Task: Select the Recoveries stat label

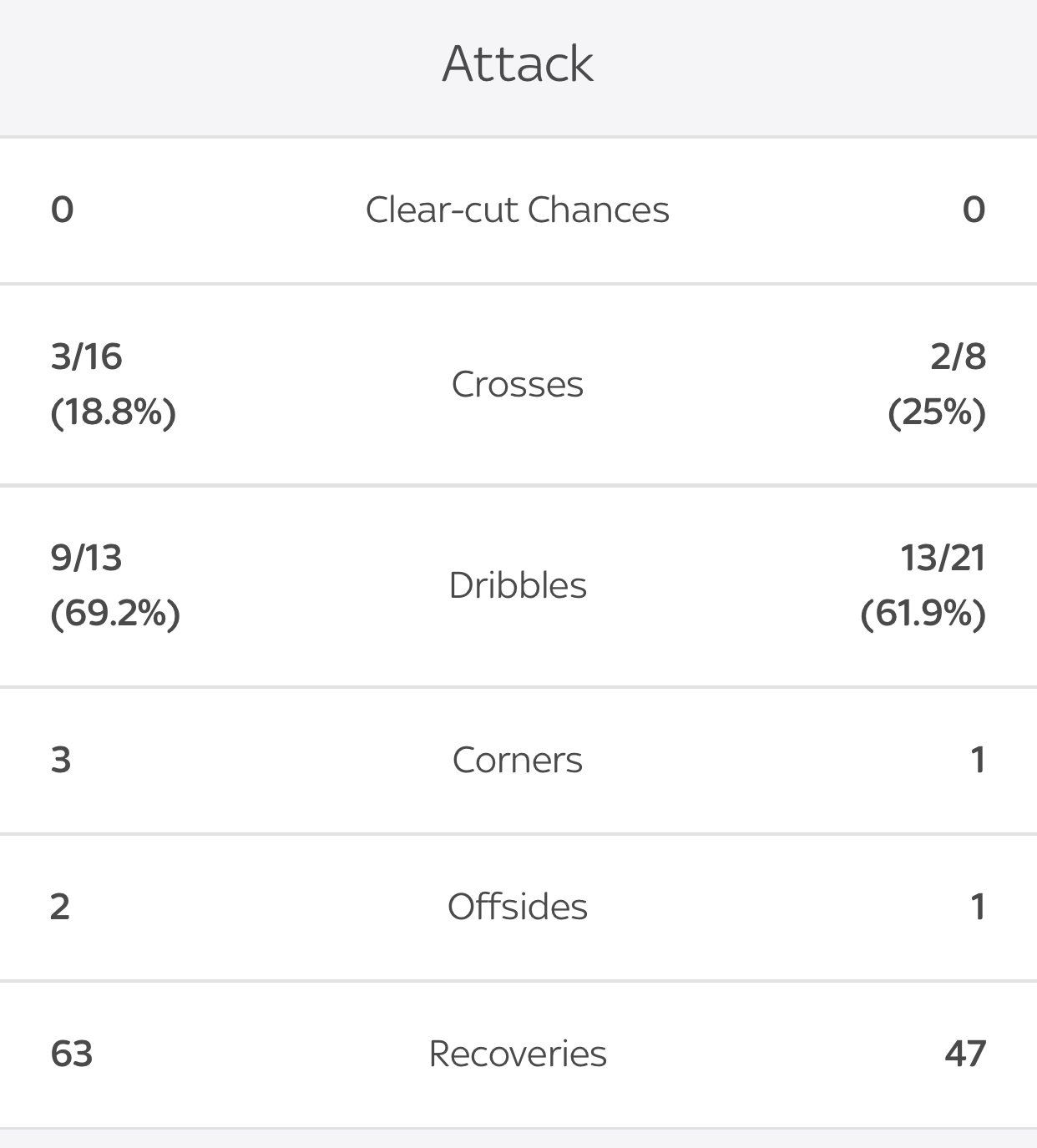Action: tap(518, 1054)
